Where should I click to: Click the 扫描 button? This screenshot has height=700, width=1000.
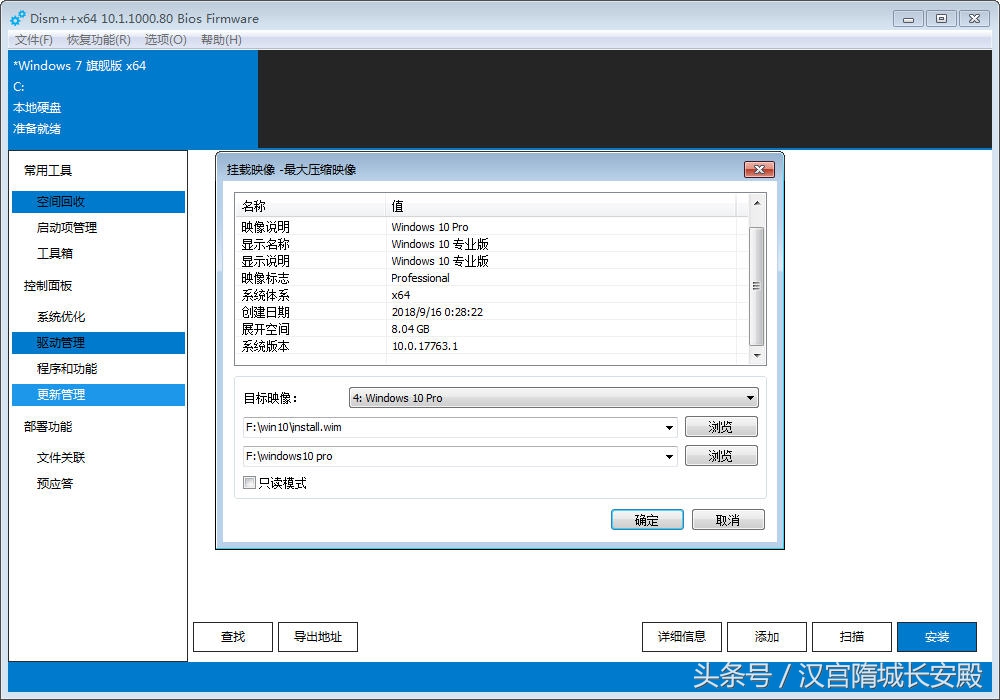tap(852, 637)
